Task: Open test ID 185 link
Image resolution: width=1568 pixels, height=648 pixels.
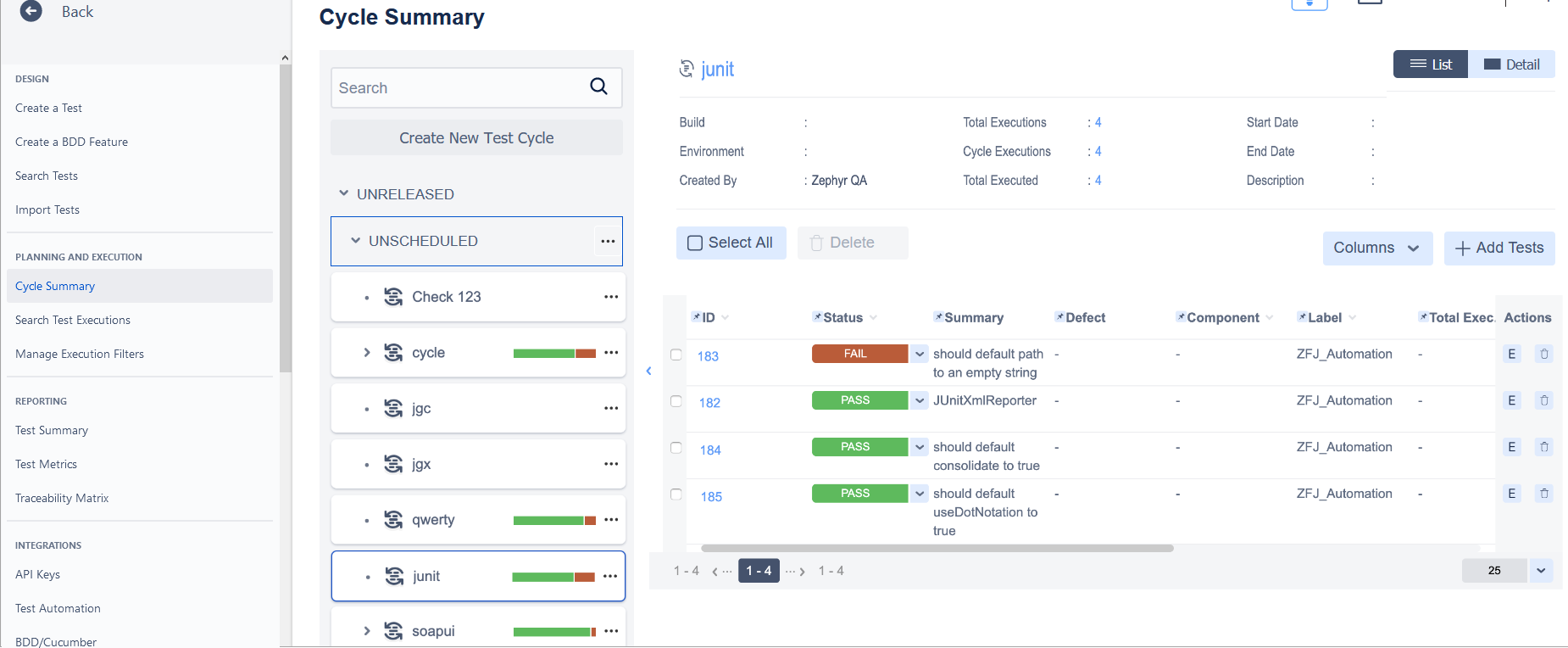Action: pyautogui.click(x=711, y=497)
